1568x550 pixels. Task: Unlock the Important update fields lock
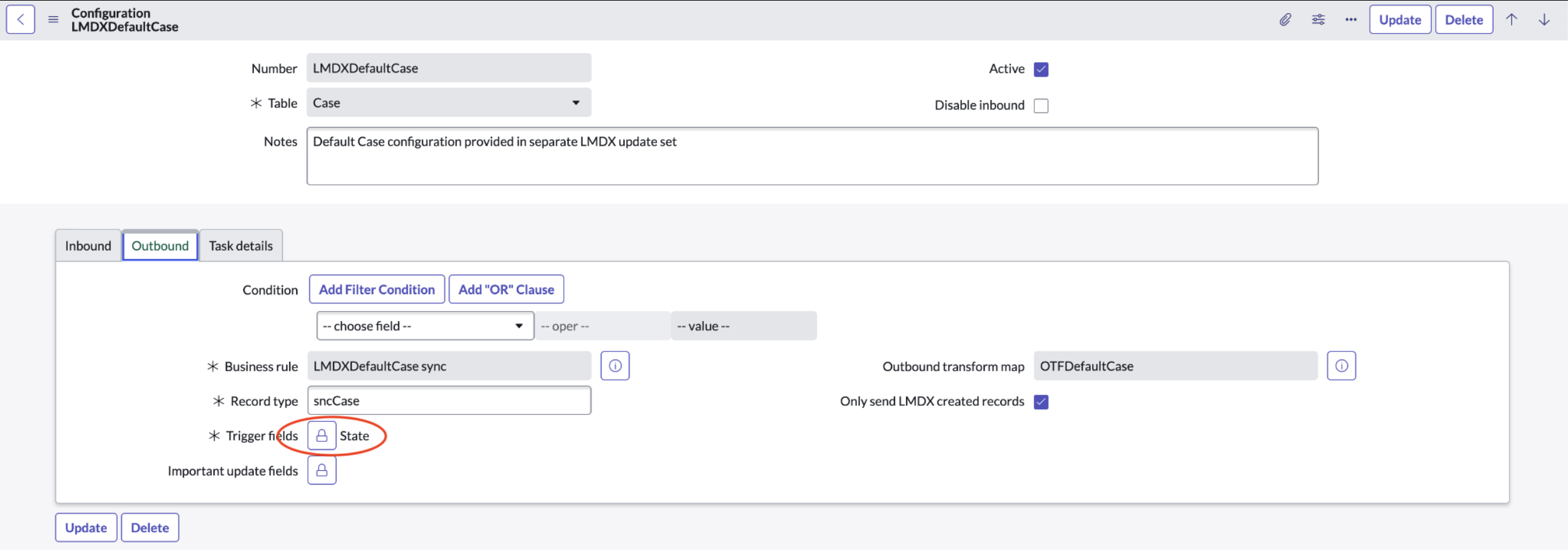coord(322,470)
